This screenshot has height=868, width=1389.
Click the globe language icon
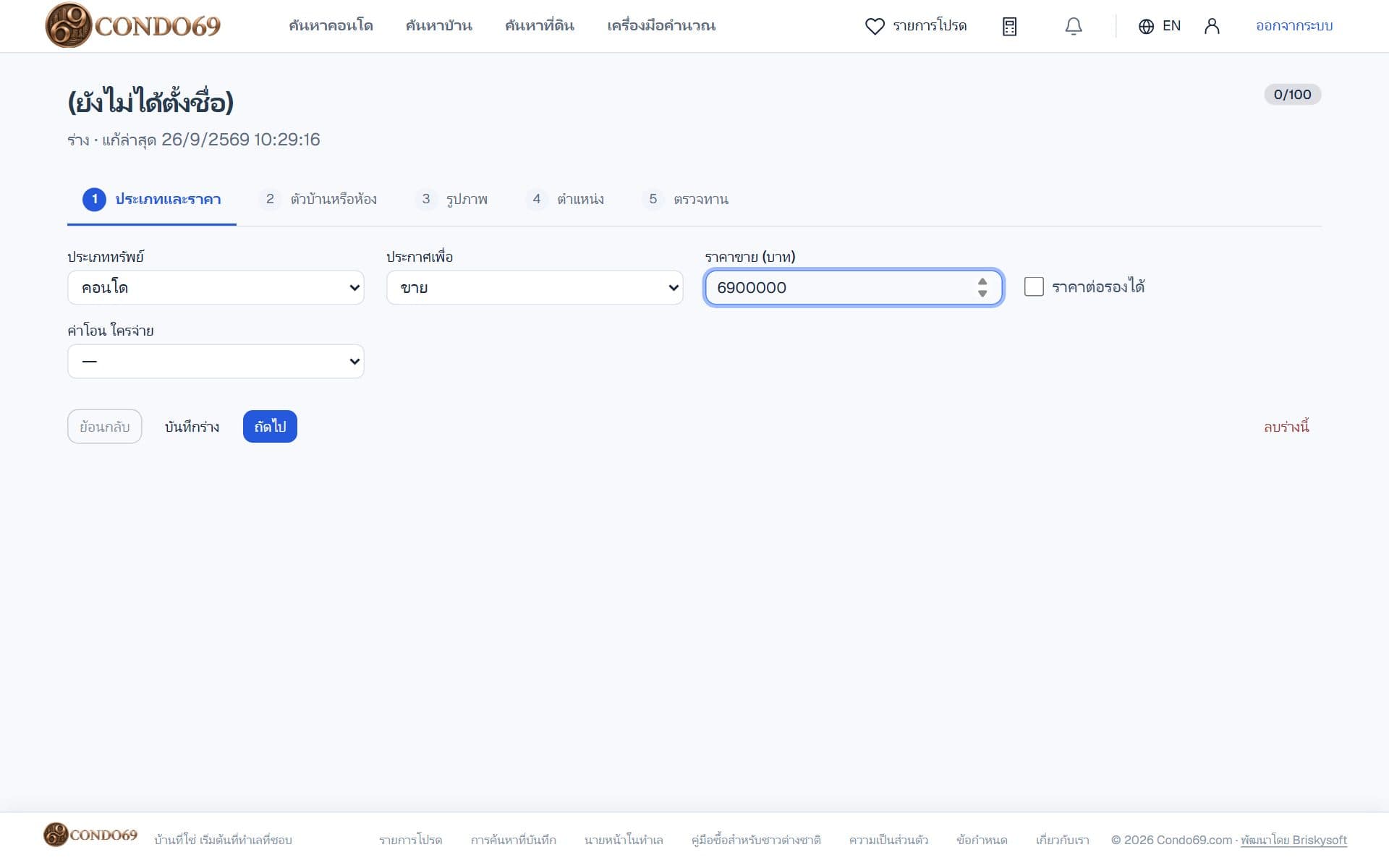pyautogui.click(x=1146, y=26)
